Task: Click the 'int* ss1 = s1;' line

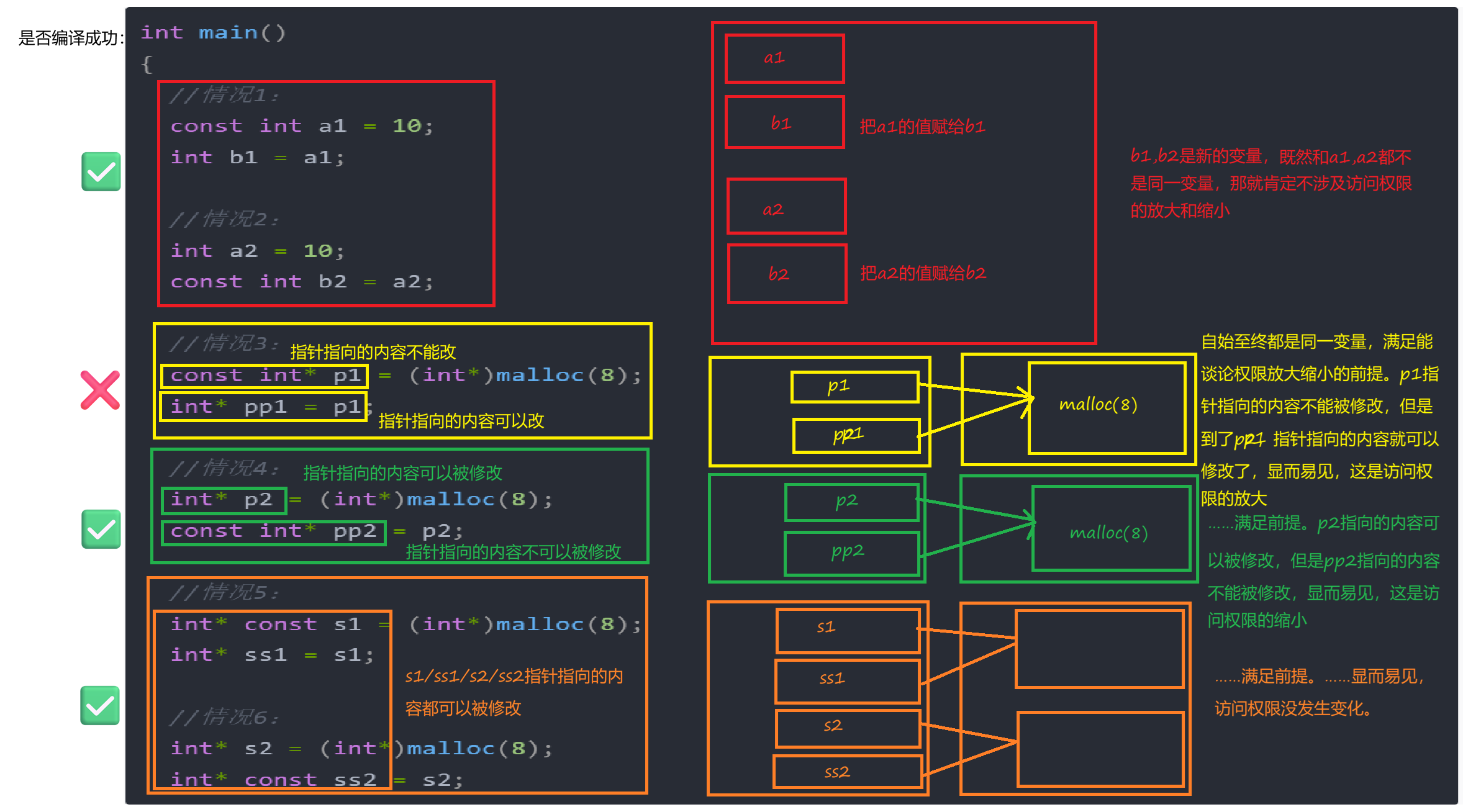Action: [272, 655]
